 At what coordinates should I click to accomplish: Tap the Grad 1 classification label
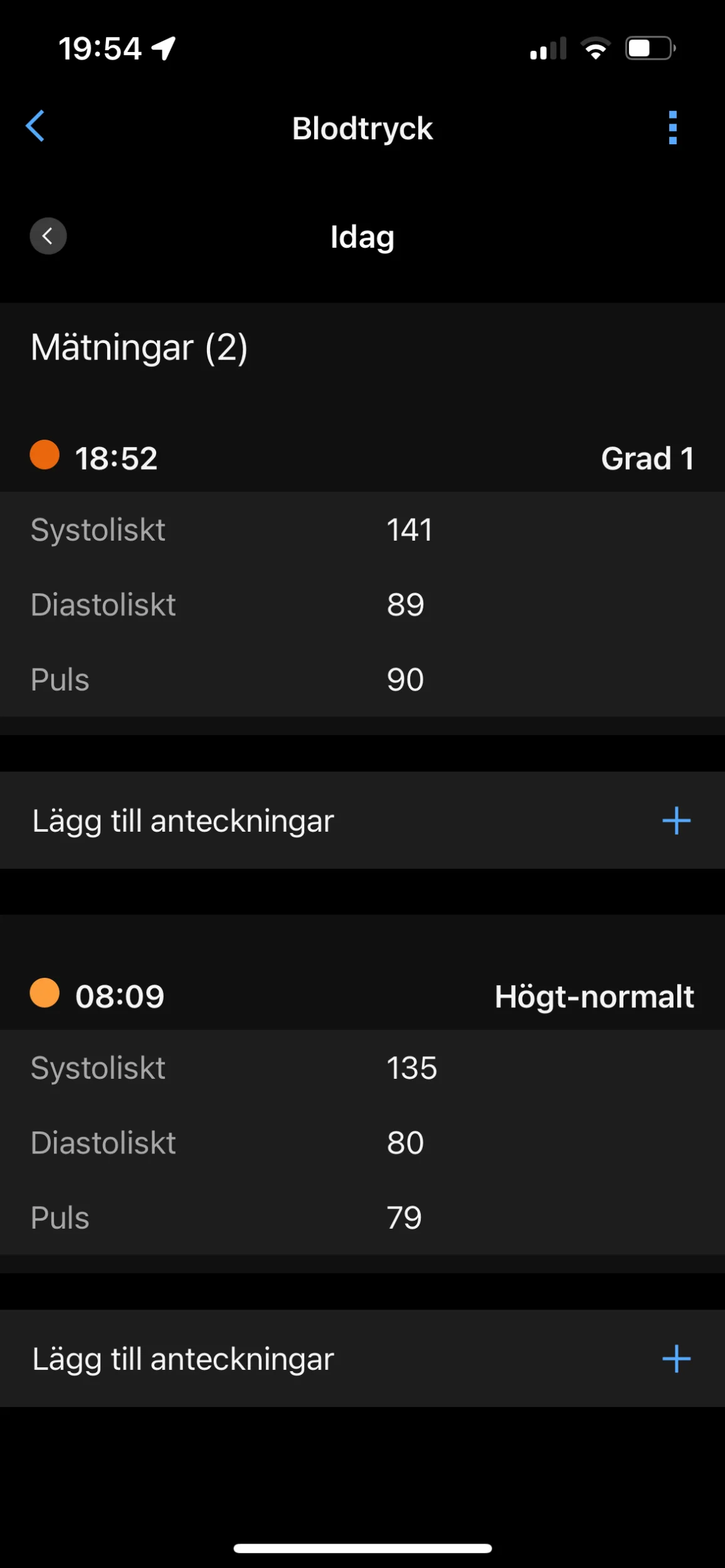click(647, 458)
